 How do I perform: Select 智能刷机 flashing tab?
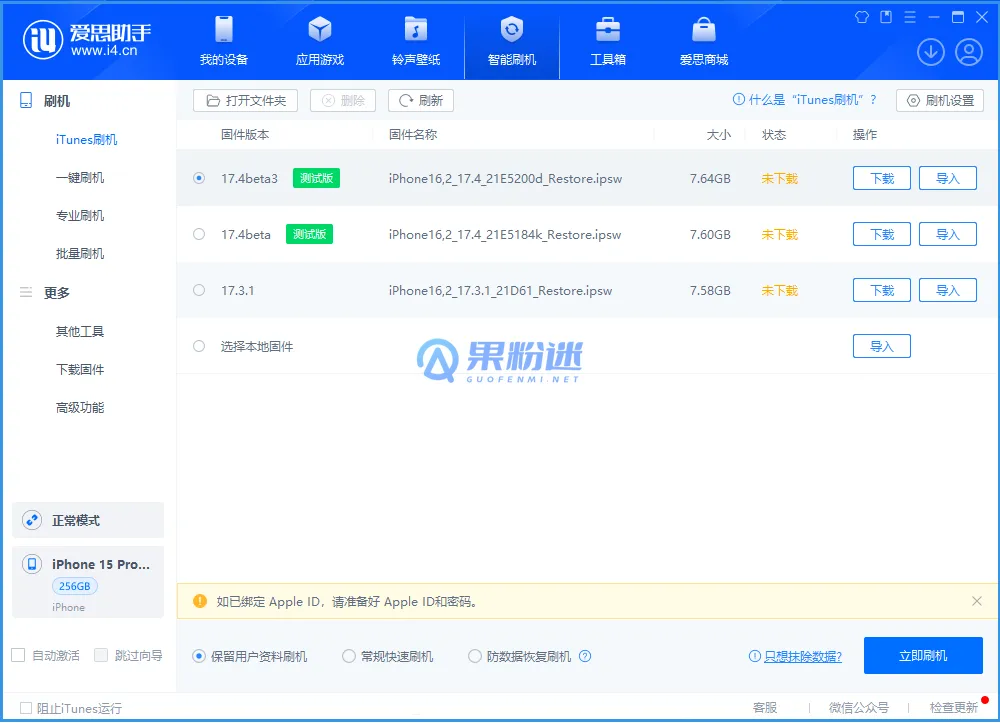point(511,41)
